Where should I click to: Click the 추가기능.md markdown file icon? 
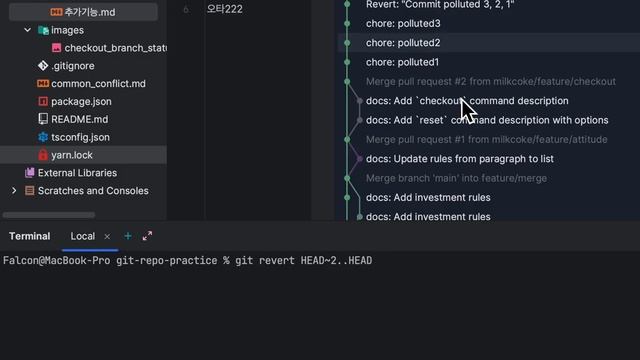point(56,12)
